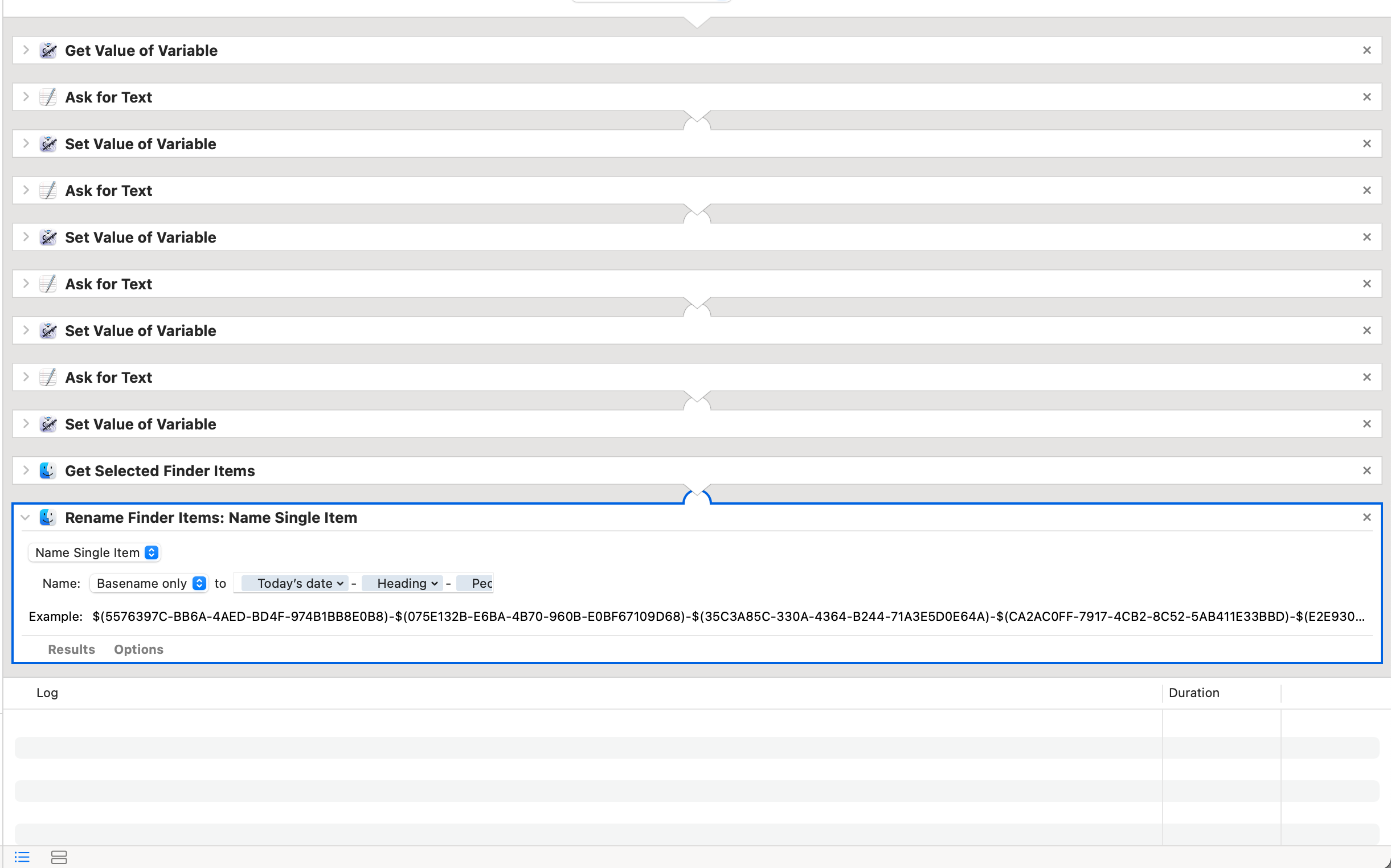Click the Heading dropdown

point(405,583)
